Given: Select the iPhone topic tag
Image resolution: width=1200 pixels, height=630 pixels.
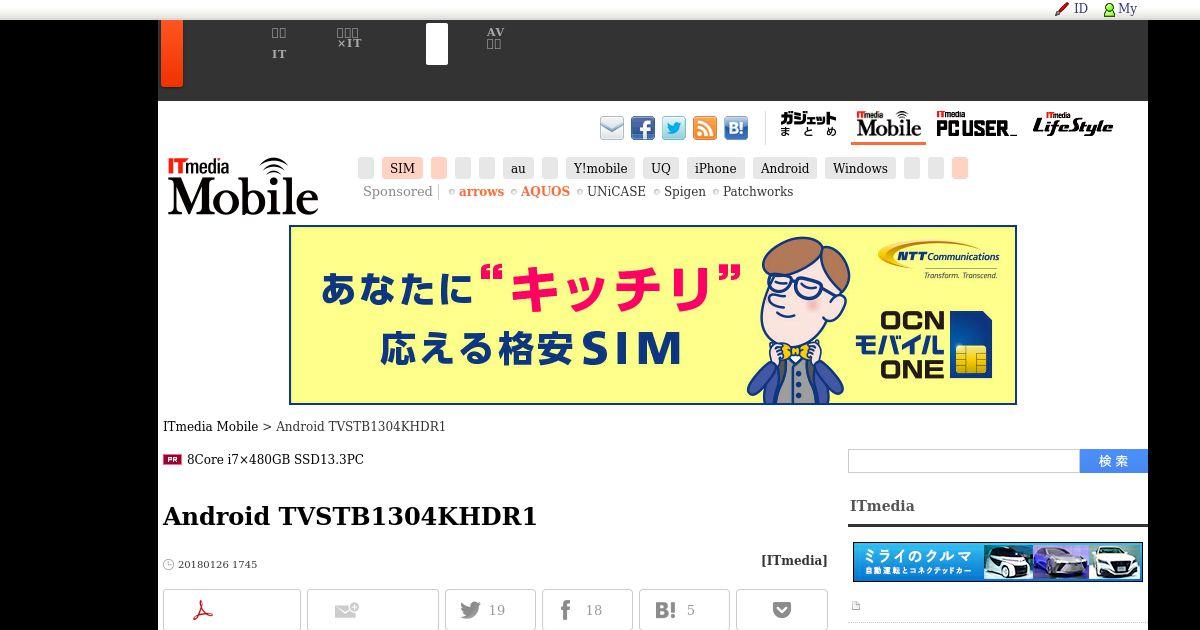Looking at the screenshot, I should 715,168.
